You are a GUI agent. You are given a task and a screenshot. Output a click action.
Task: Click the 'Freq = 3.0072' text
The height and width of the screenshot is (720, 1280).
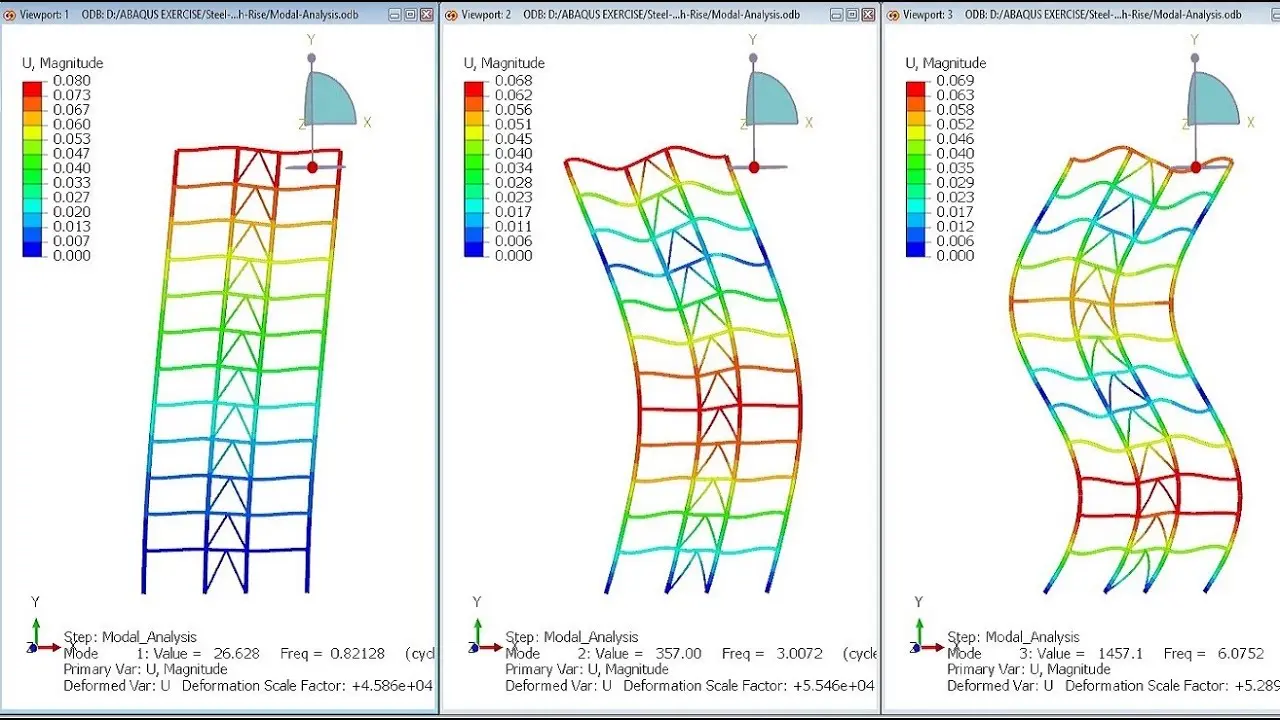(772, 653)
